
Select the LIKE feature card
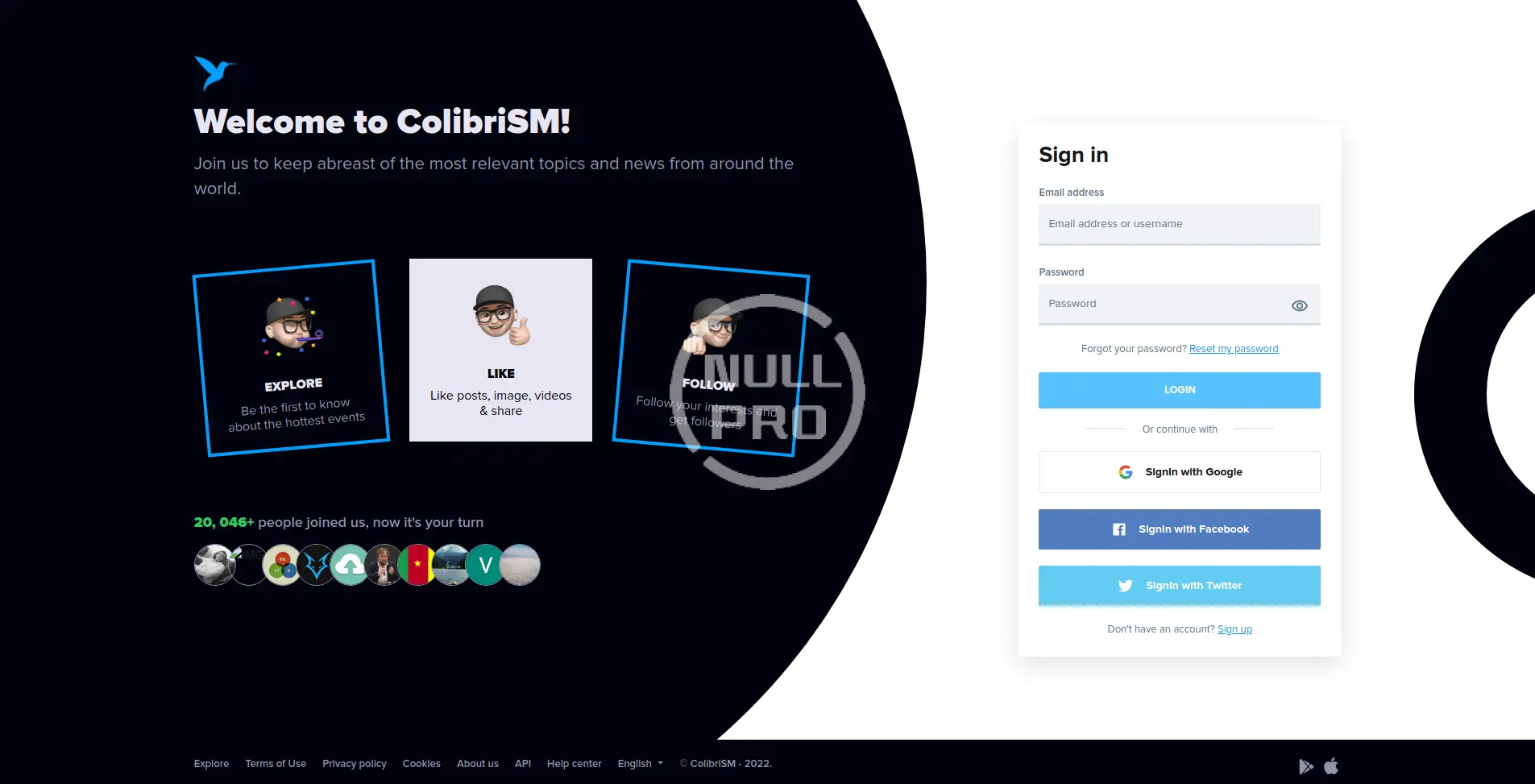pyautogui.click(x=500, y=350)
